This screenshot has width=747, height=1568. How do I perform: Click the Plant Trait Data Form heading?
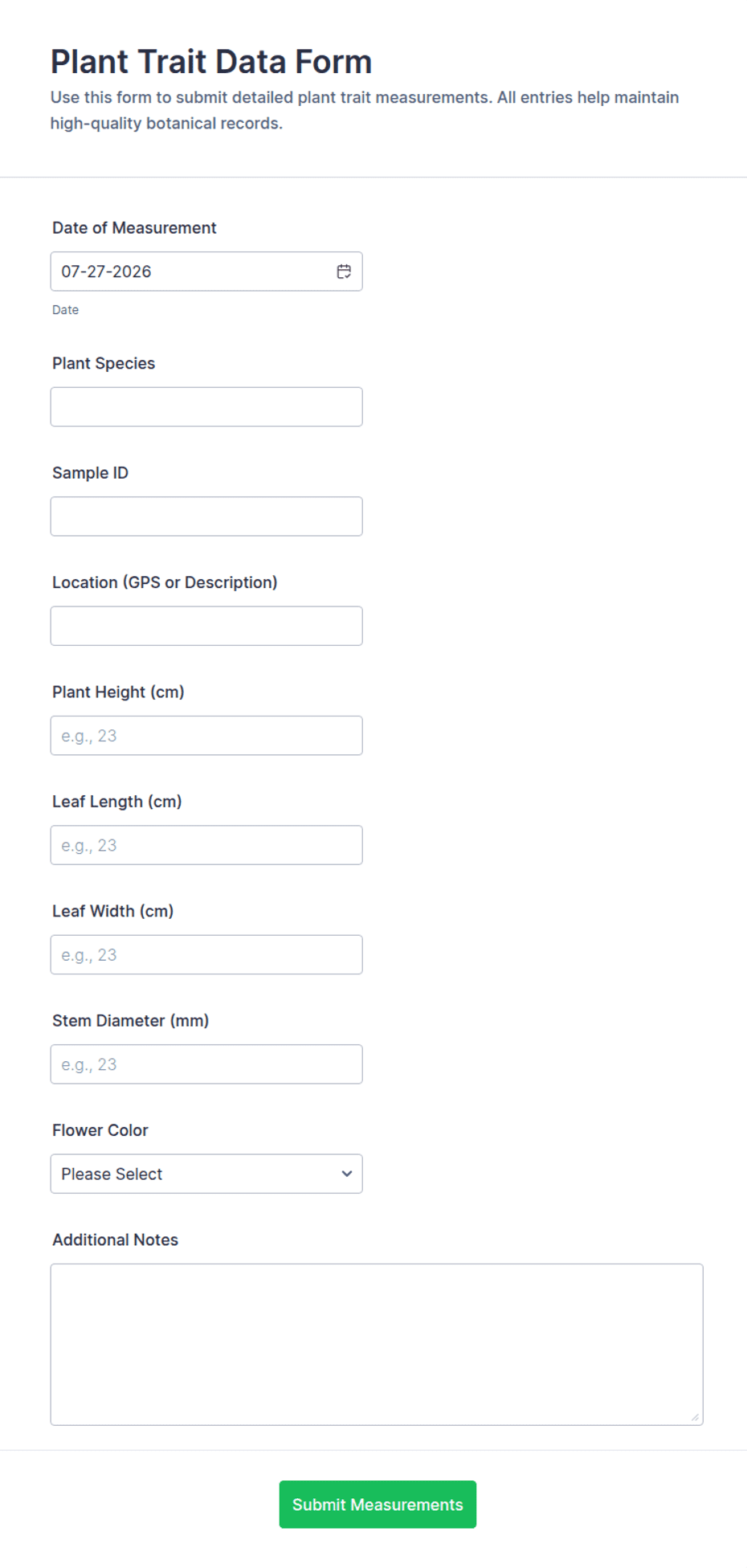[x=211, y=62]
